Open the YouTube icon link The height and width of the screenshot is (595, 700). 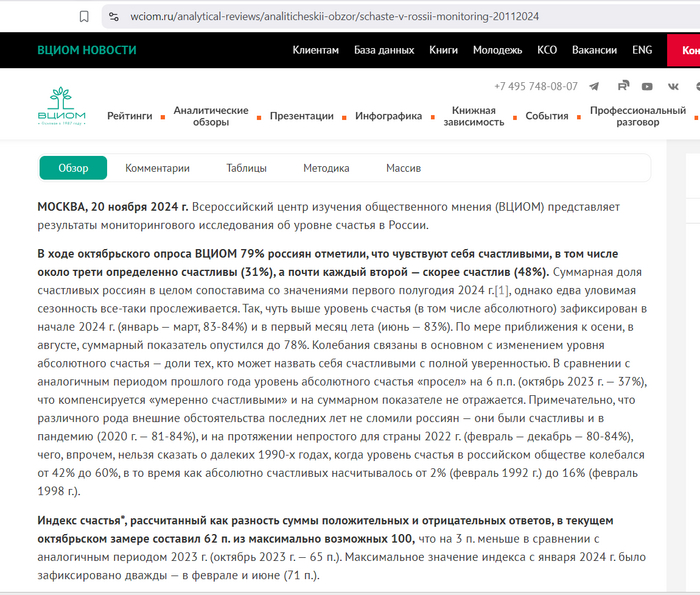pyautogui.click(x=647, y=87)
